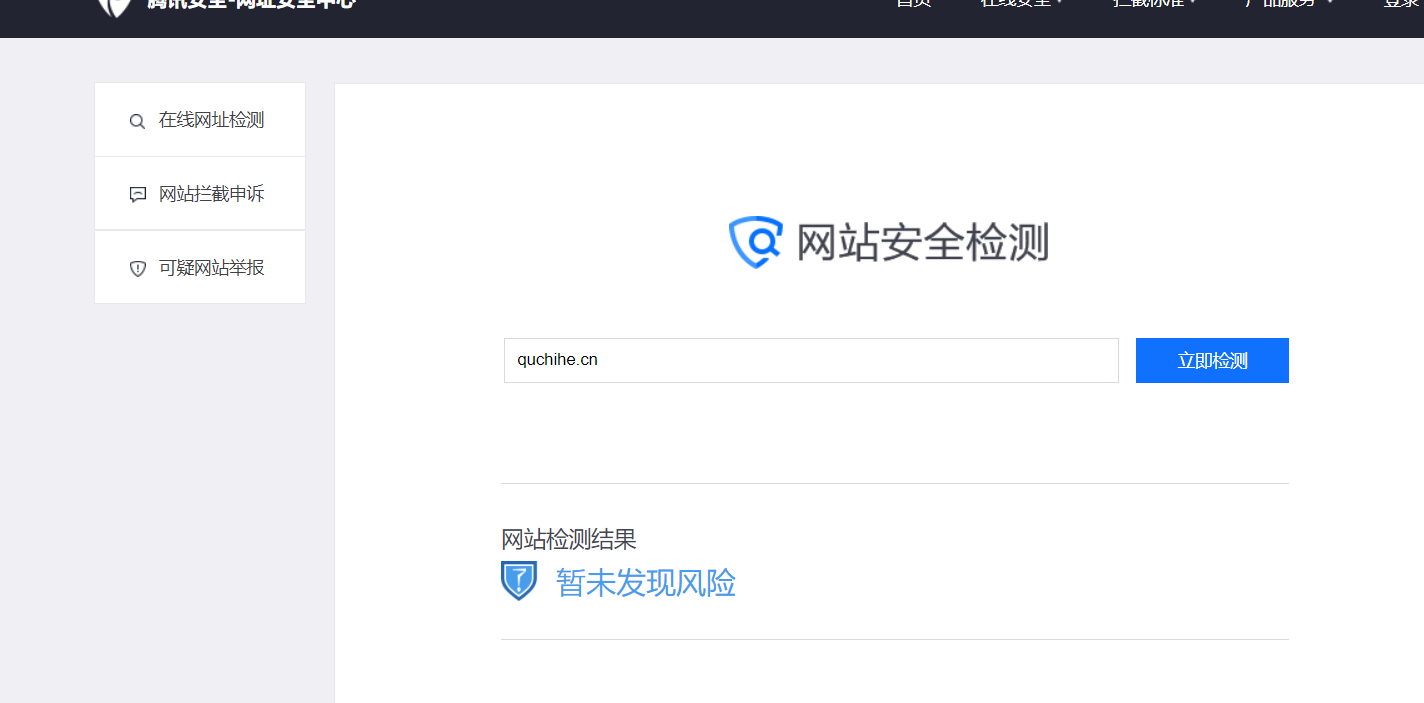Open the 在线网址检测 sidebar item

[200, 120]
